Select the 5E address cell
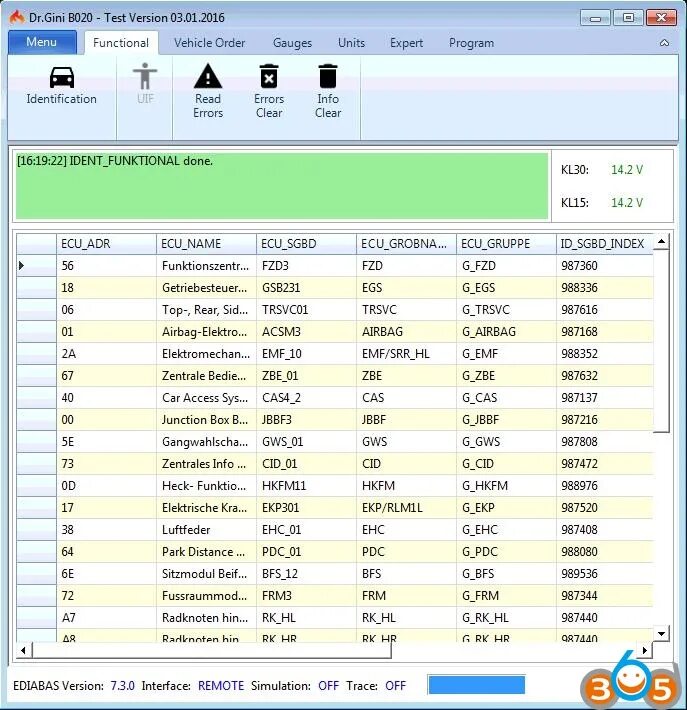The width and height of the screenshot is (687, 710). click(106, 441)
